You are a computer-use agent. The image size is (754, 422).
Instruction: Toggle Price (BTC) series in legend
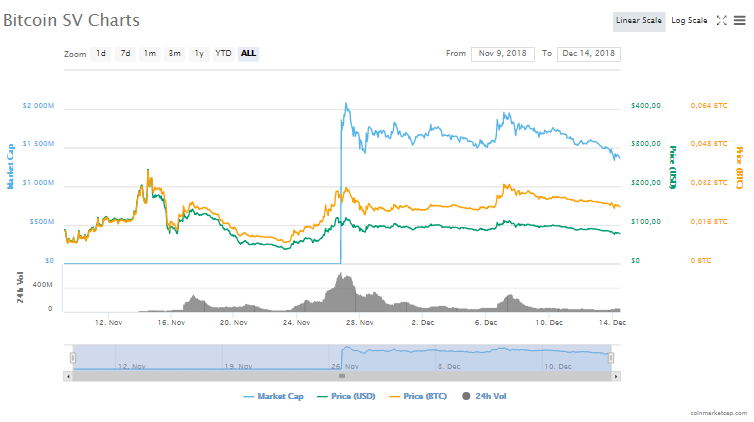(x=418, y=397)
